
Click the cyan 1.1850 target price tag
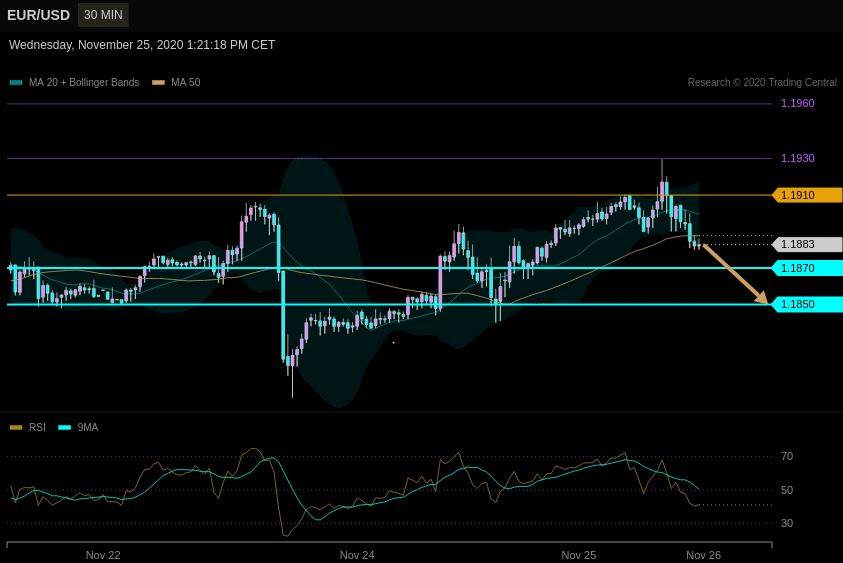(807, 304)
